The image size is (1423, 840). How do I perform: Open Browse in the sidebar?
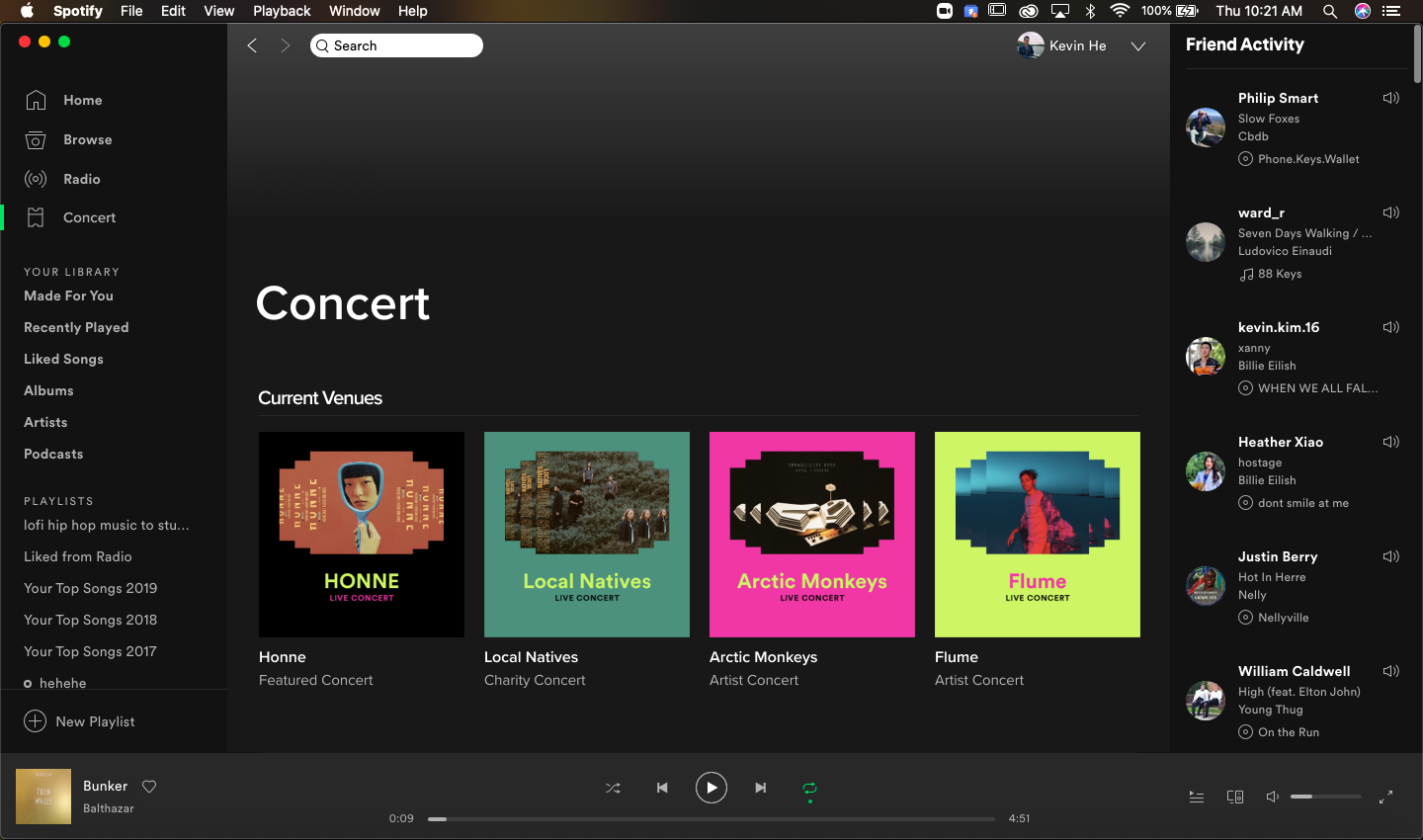[87, 139]
